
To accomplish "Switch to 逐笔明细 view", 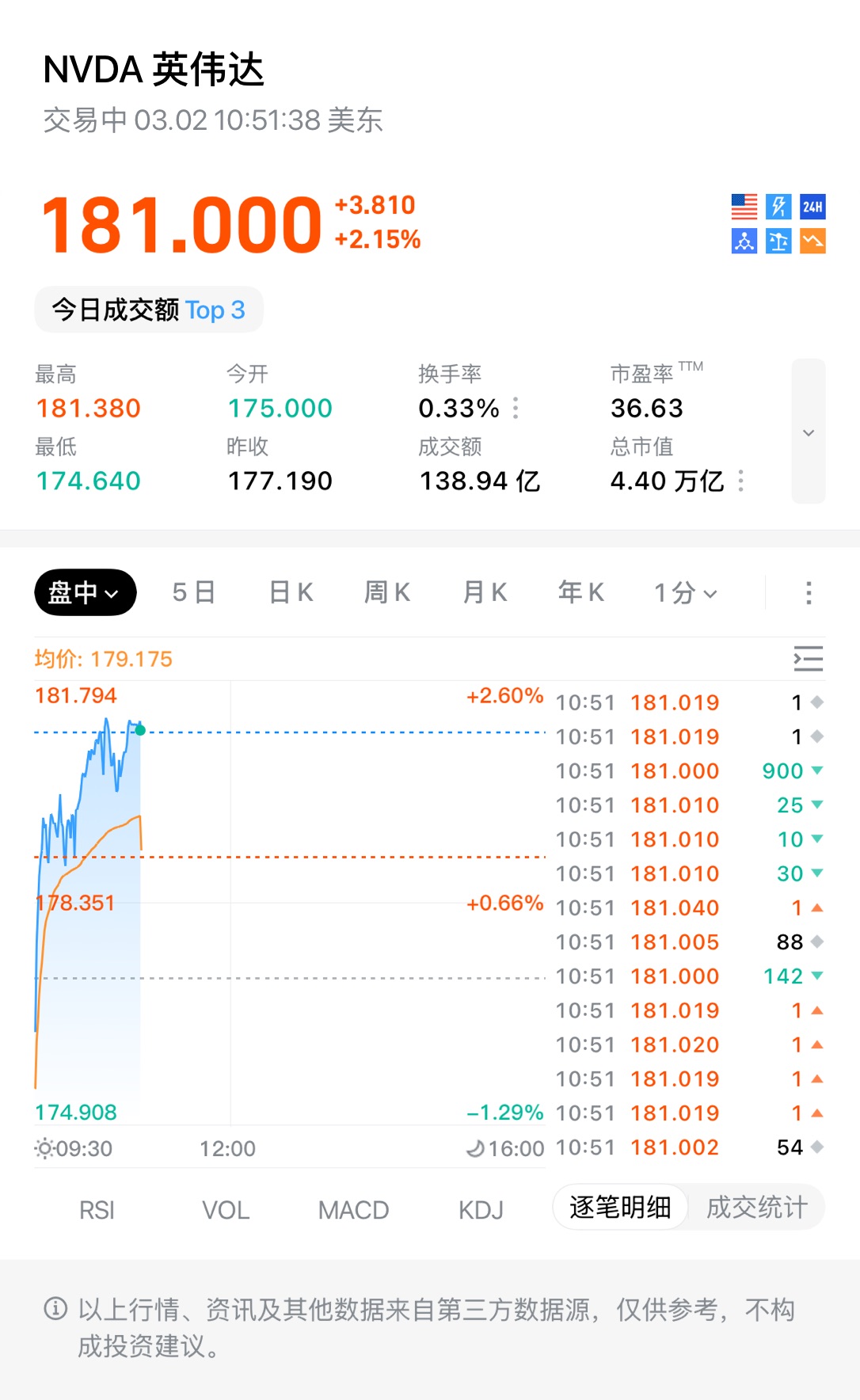I will tap(620, 1208).
